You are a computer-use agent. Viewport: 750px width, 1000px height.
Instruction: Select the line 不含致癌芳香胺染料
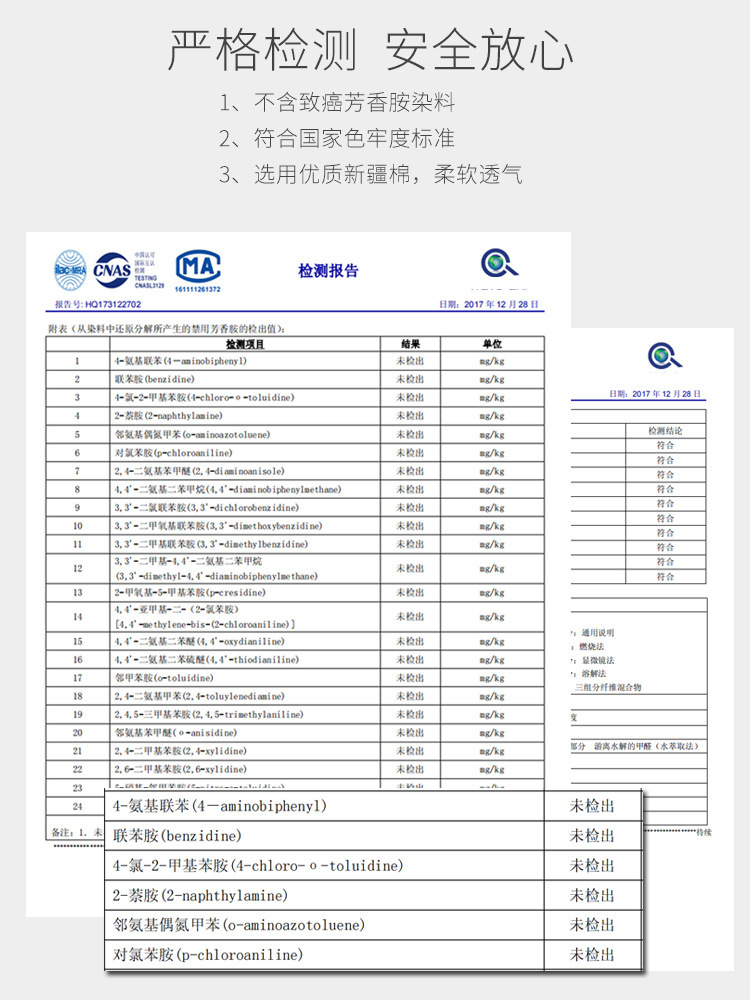pyautogui.click(x=354, y=102)
